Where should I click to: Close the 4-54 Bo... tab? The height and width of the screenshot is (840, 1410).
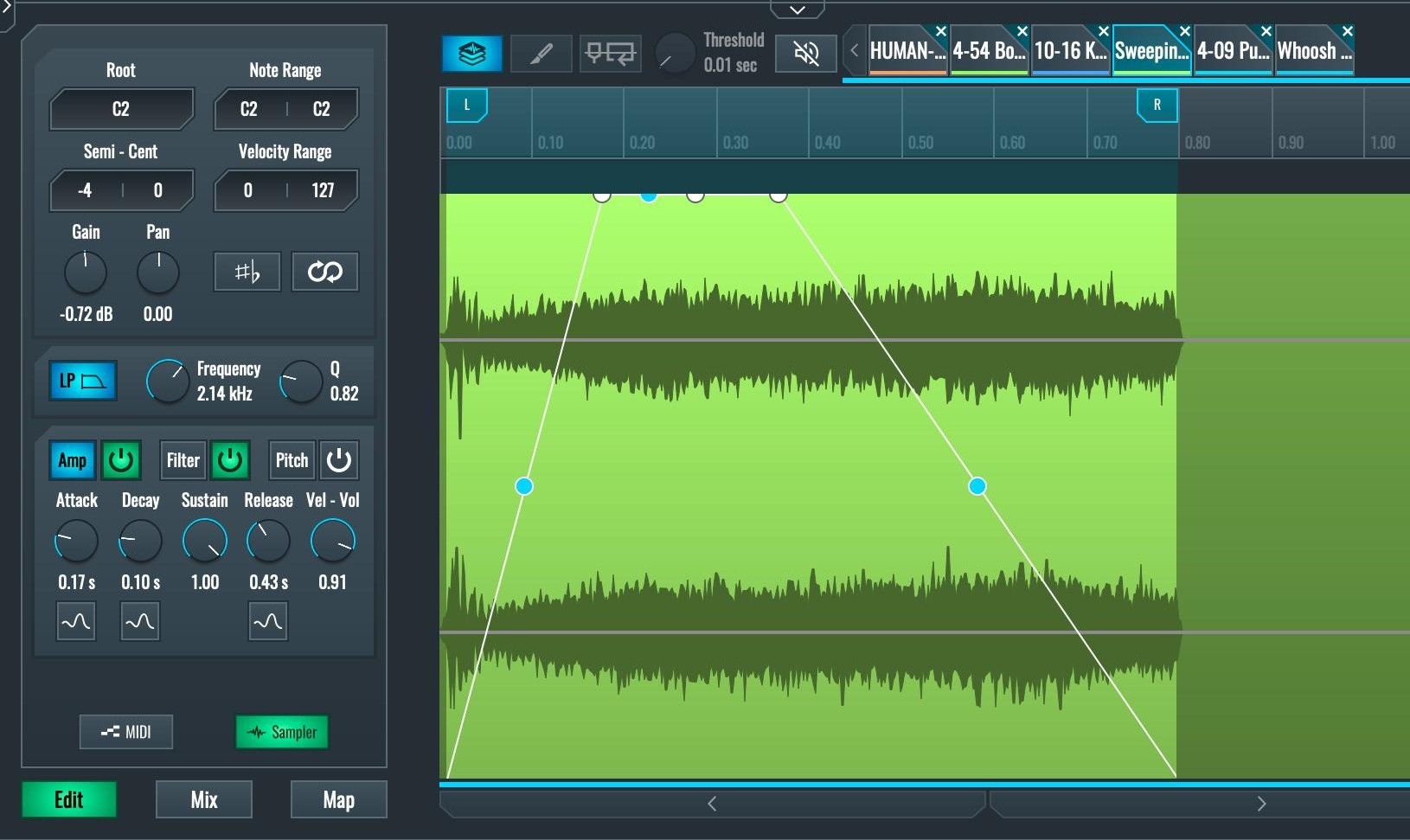click(1022, 31)
